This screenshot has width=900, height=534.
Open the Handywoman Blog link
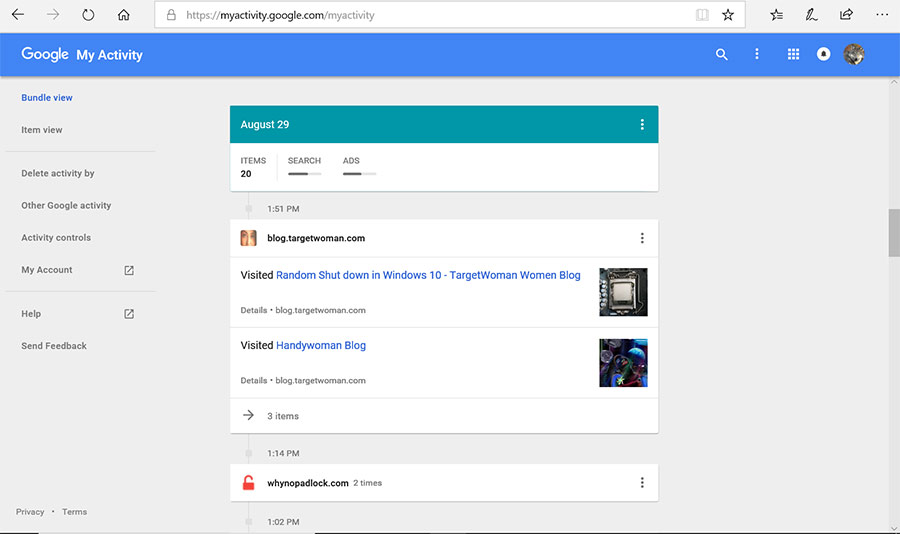click(x=321, y=345)
